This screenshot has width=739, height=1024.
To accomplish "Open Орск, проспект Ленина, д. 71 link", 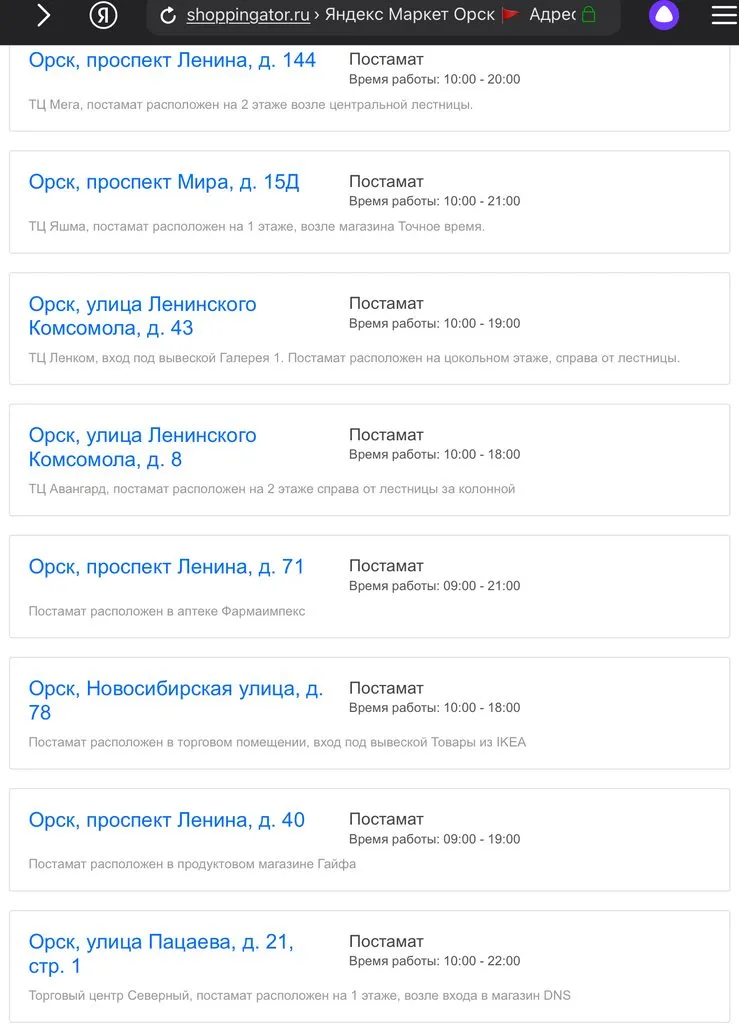I will tap(166, 567).
